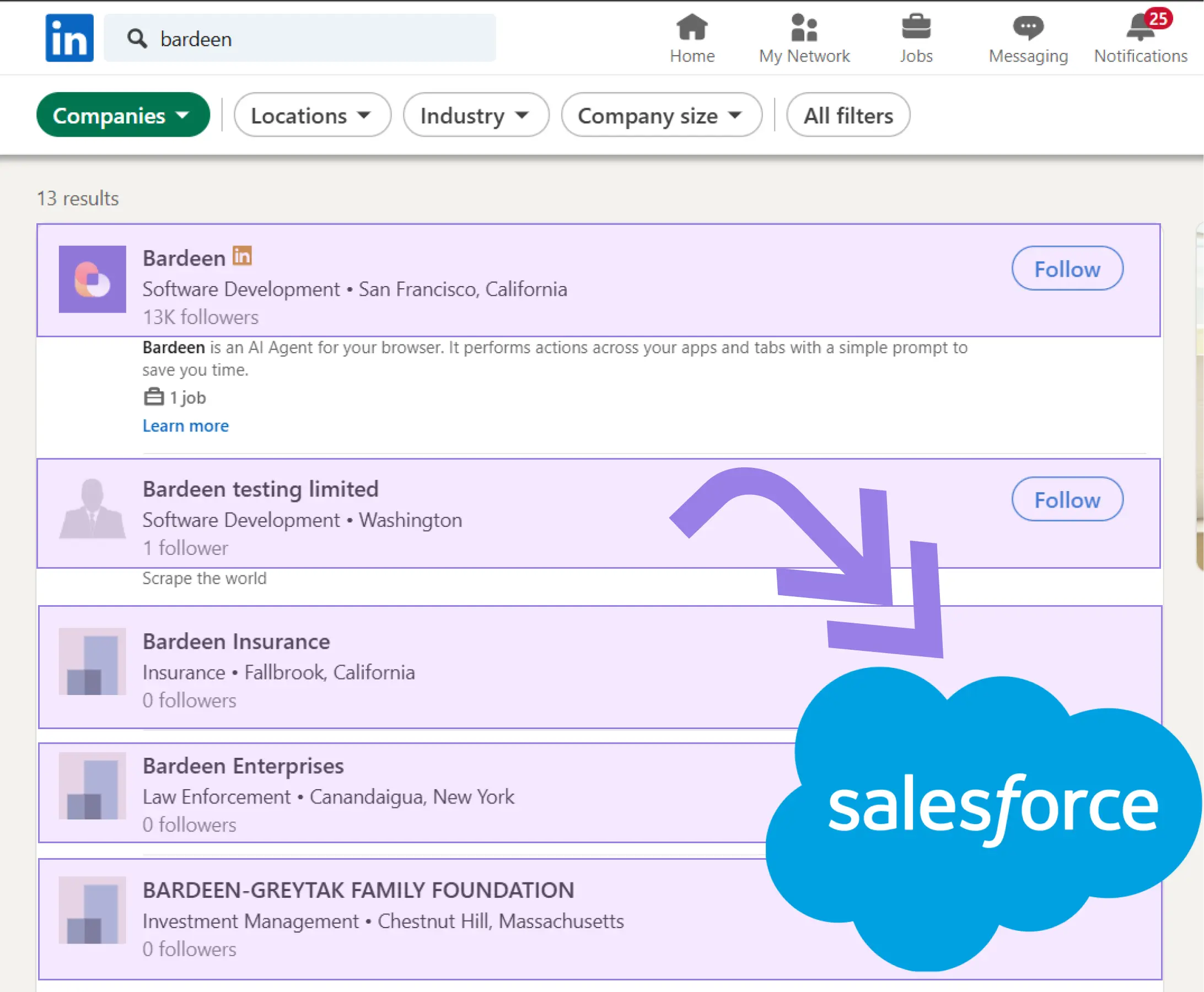This screenshot has width=1204, height=992.
Task: Click the Bardeen company logo thumbnail
Action: pyautogui.click(x=92, y=279)
